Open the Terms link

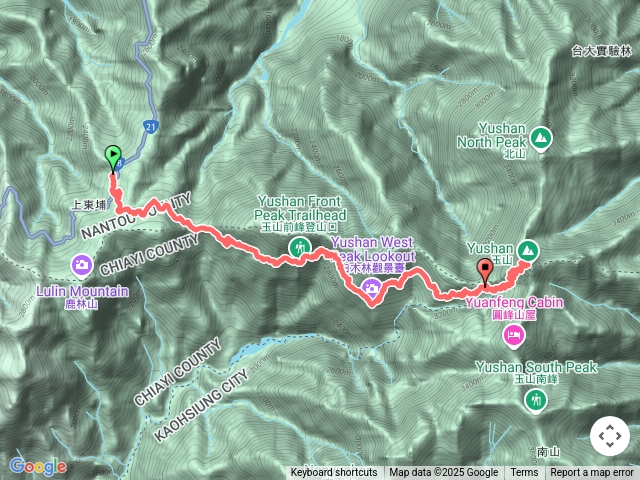(524, 473)
